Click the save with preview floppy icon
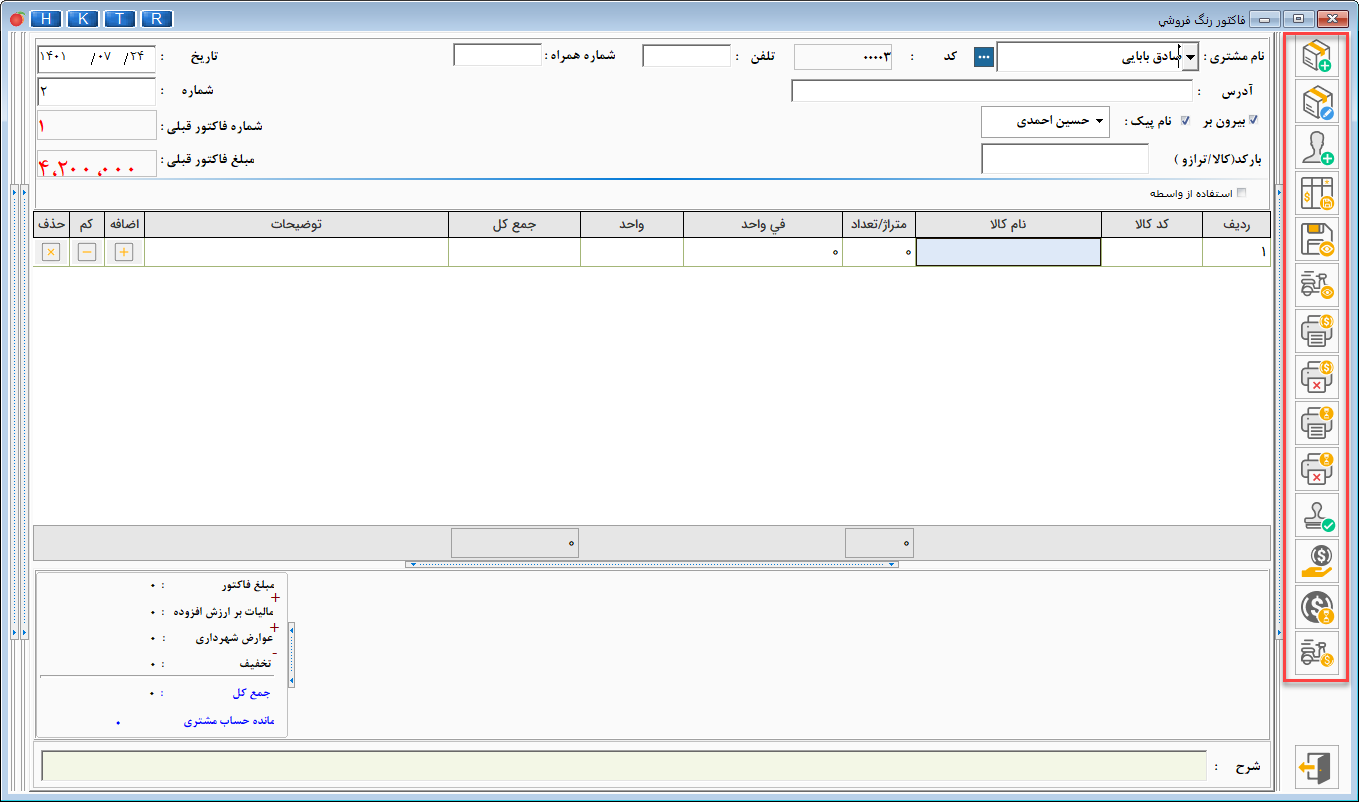The height and width of the screenshot is (802, 1359). (x=1316, y=239)
